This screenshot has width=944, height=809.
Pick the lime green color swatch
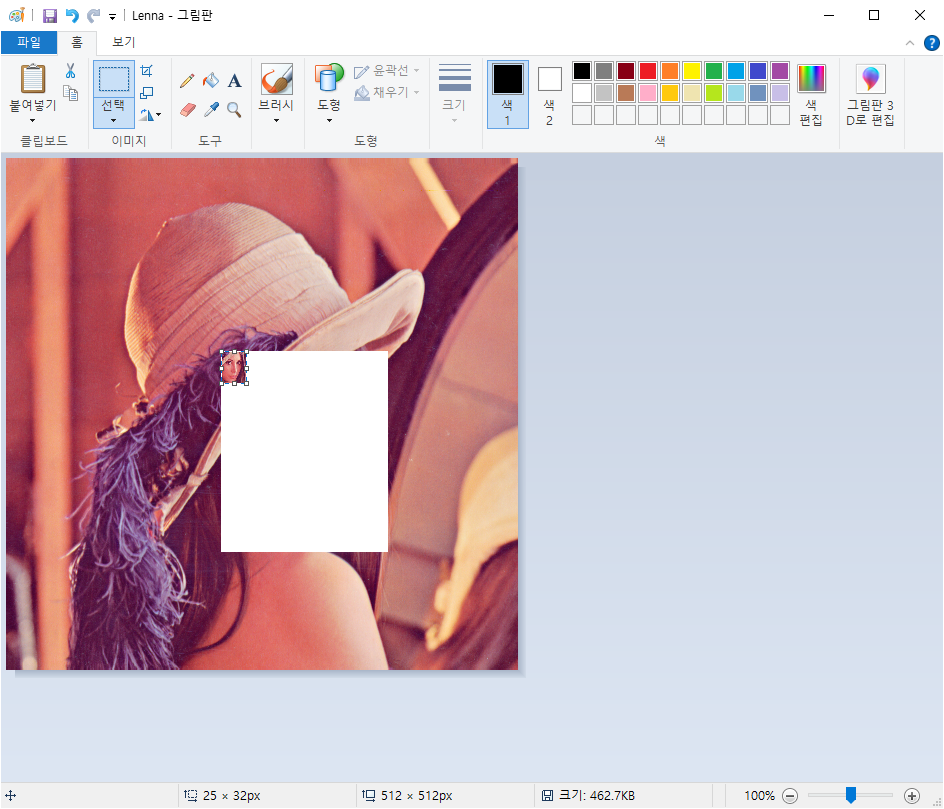click(713, 93)
